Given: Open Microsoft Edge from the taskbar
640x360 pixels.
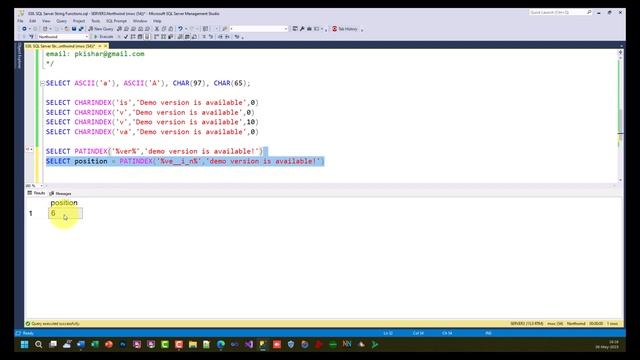Looking at the screenshot, I should click(221, 344).
